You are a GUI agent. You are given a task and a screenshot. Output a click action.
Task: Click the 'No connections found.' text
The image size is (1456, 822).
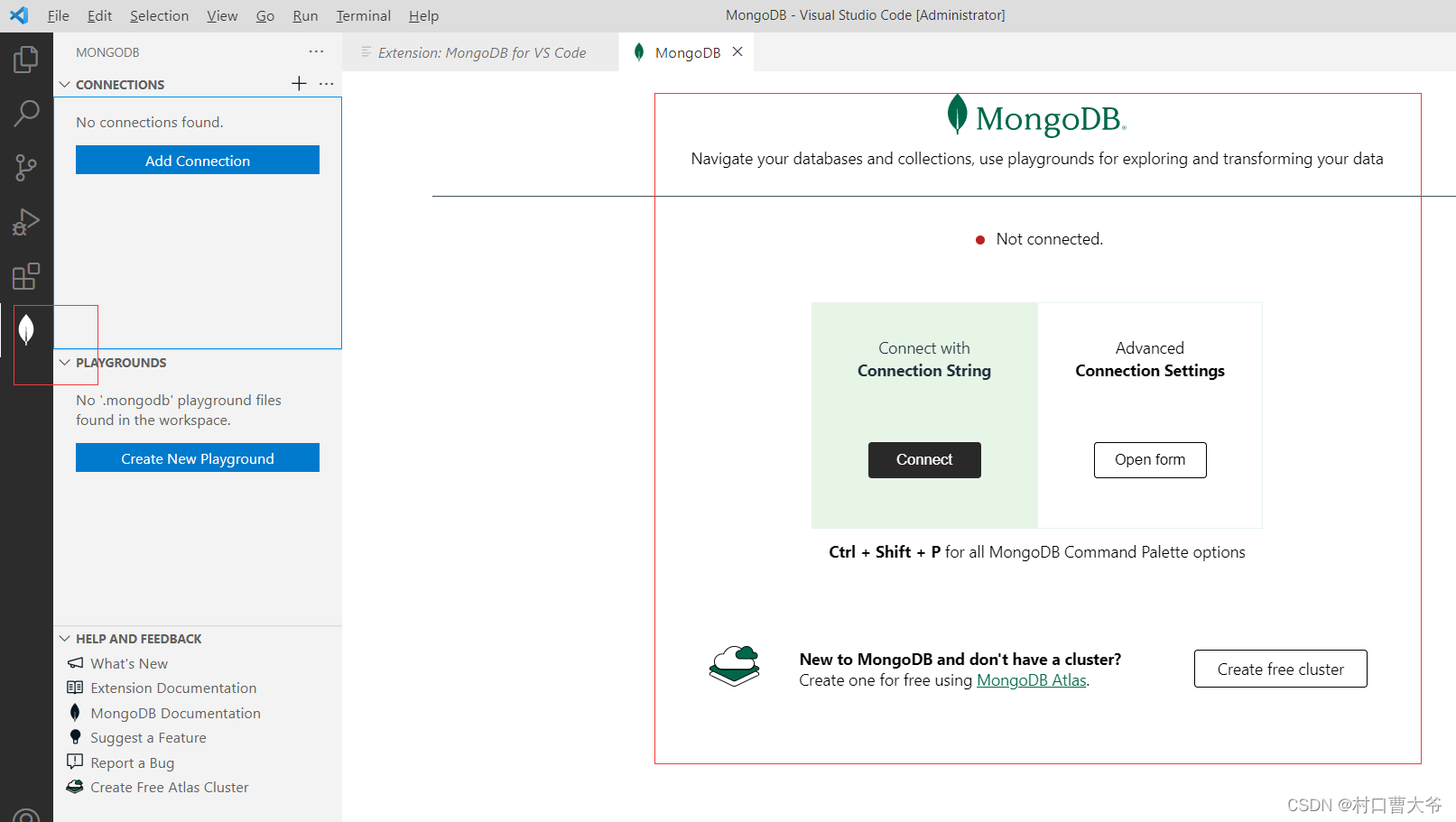pyautogui.click(x=150, y=122)
